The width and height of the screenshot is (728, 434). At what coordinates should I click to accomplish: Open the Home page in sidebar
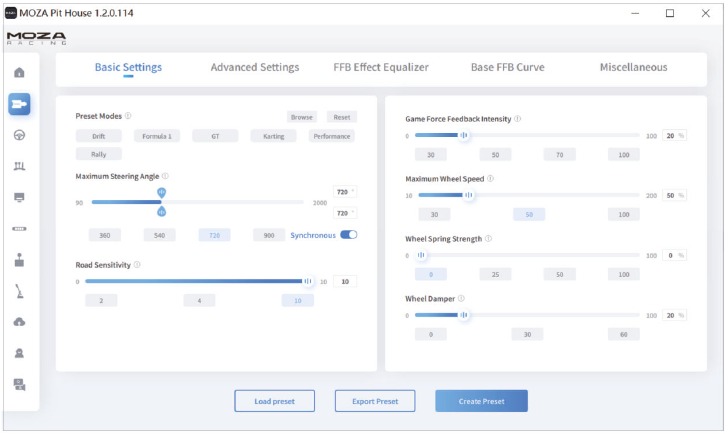click(20, 73)
